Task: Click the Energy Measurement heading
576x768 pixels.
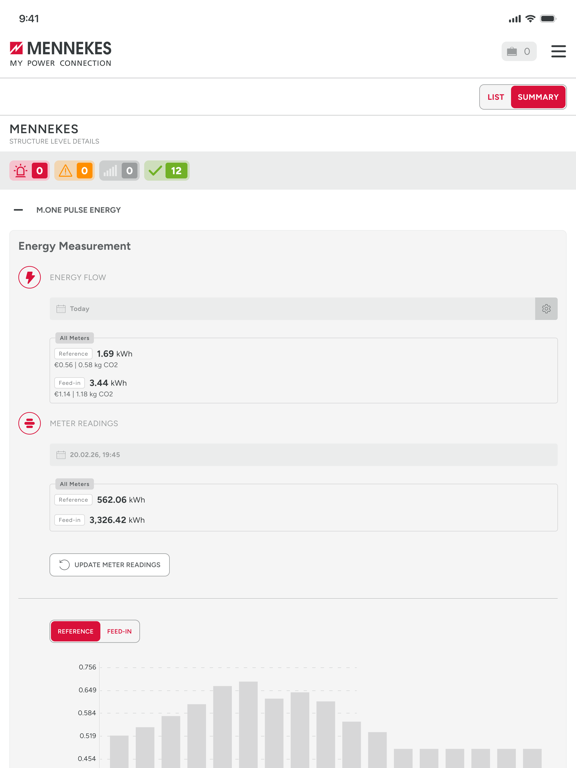Action: click(x=74, y=246)
